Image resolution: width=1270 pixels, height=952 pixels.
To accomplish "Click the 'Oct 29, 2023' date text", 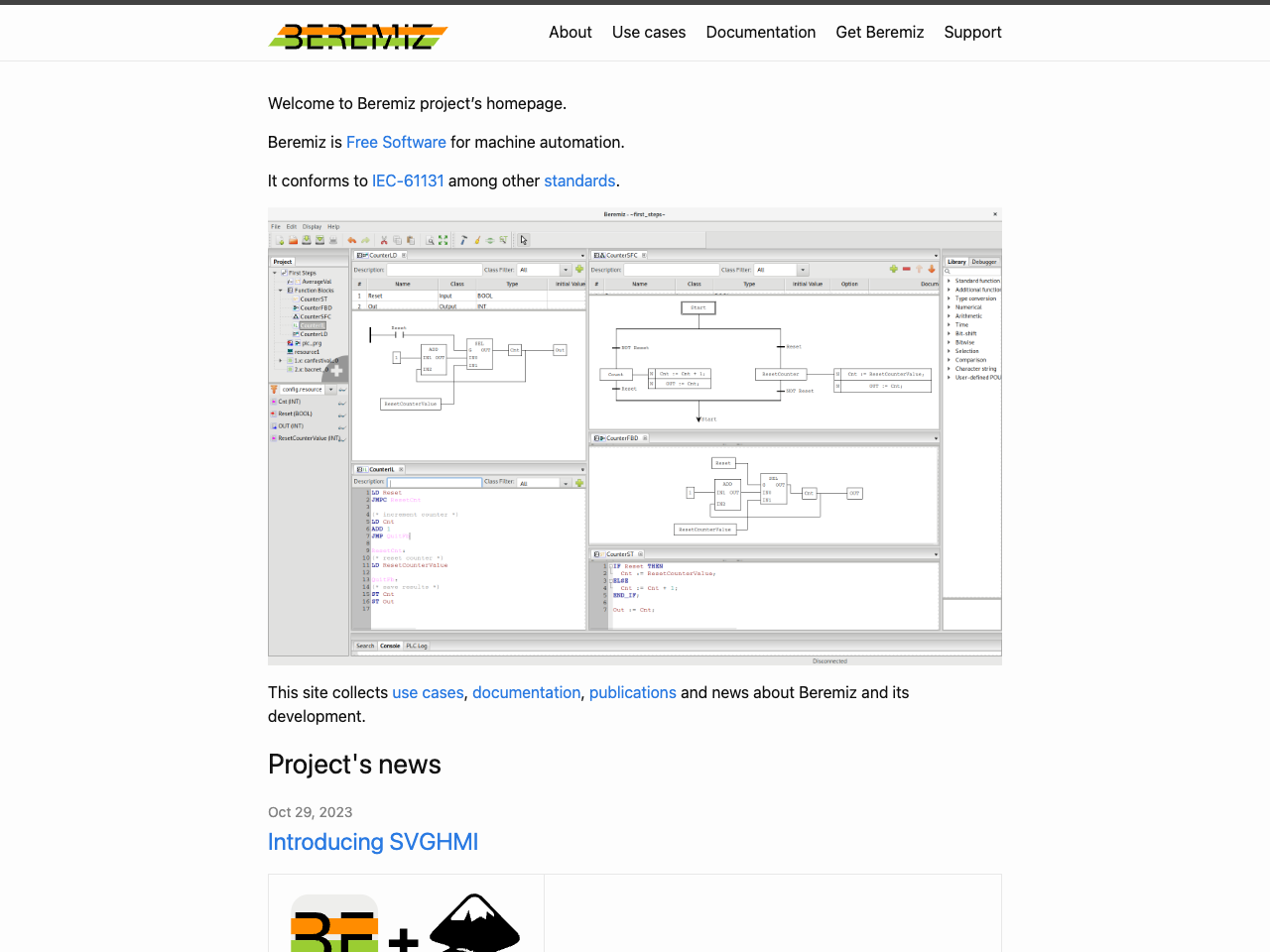I will tap(311, 812).
